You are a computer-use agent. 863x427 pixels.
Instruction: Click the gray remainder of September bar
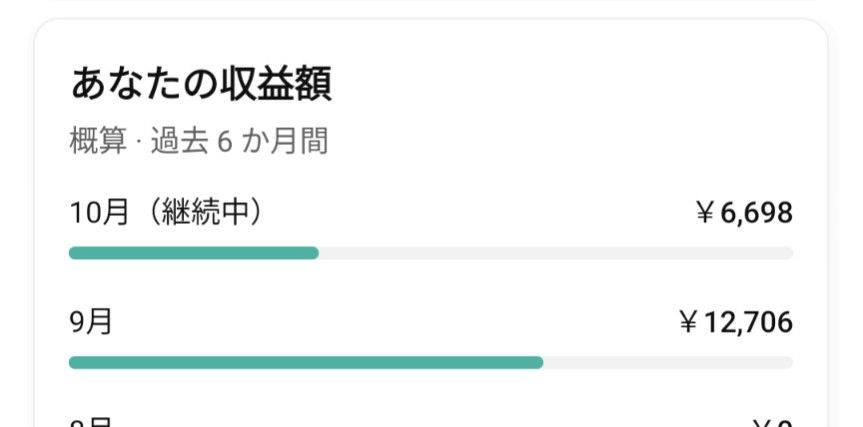668,363
